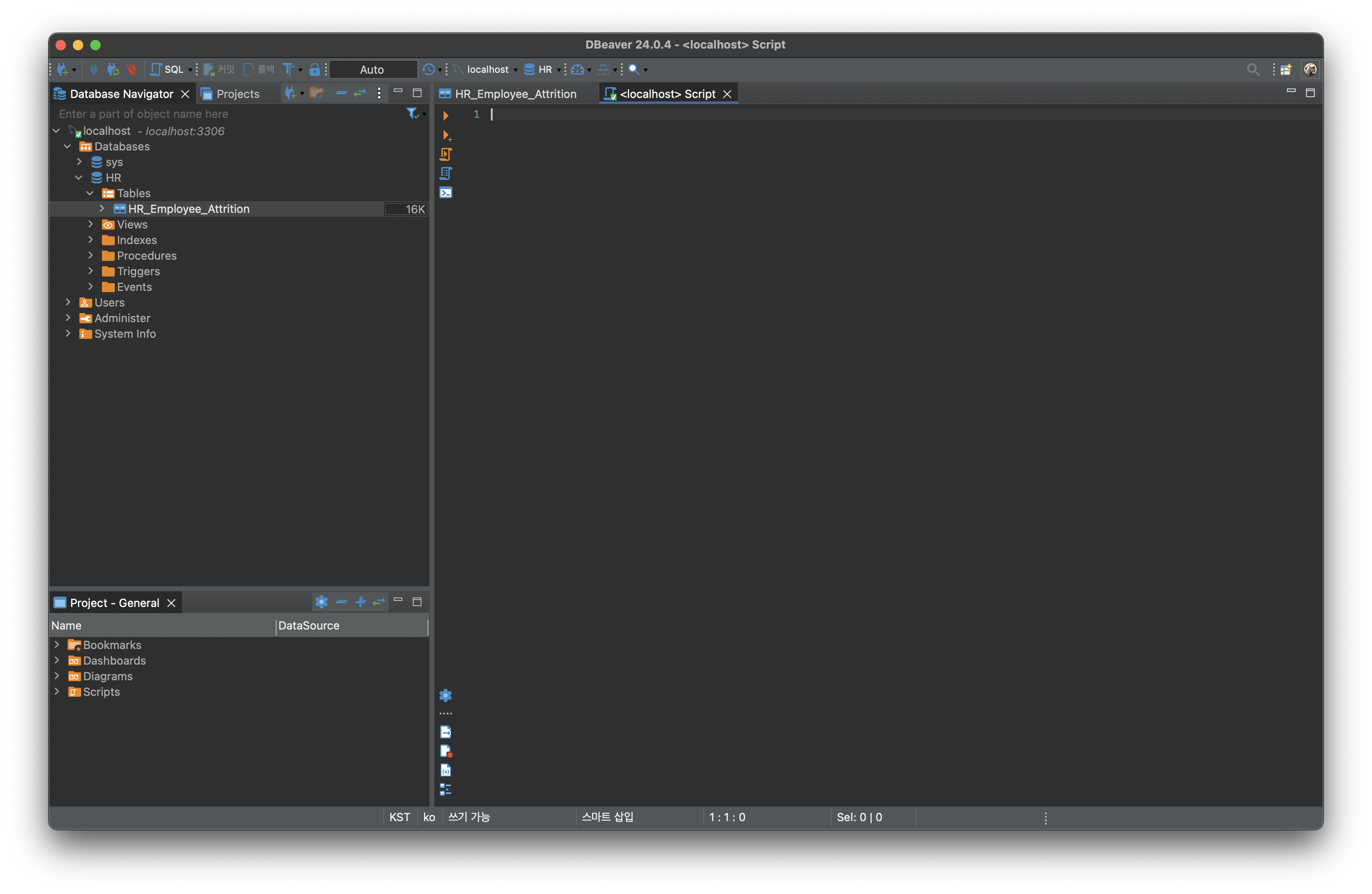1372x894 pixels.
Task: Open the Dashboard gauge icon in toolbar
Action: point(577,70)
